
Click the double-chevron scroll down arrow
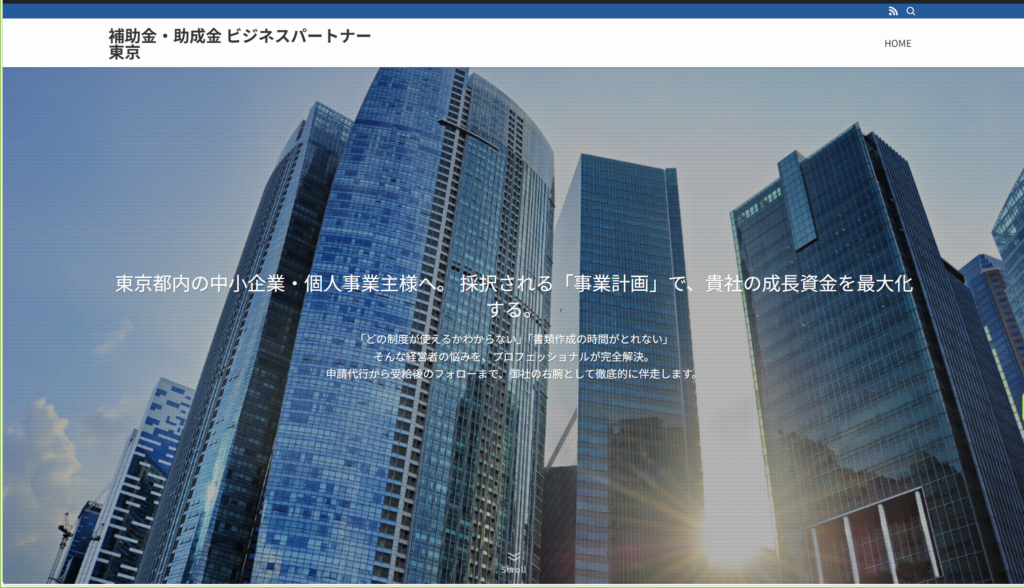513,558
